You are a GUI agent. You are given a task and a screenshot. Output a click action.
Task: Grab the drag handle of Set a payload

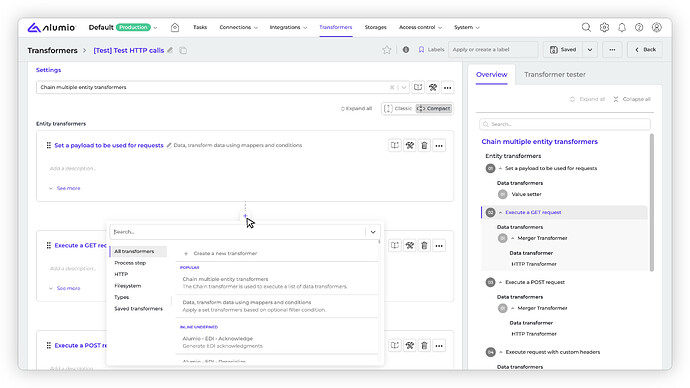48,145
